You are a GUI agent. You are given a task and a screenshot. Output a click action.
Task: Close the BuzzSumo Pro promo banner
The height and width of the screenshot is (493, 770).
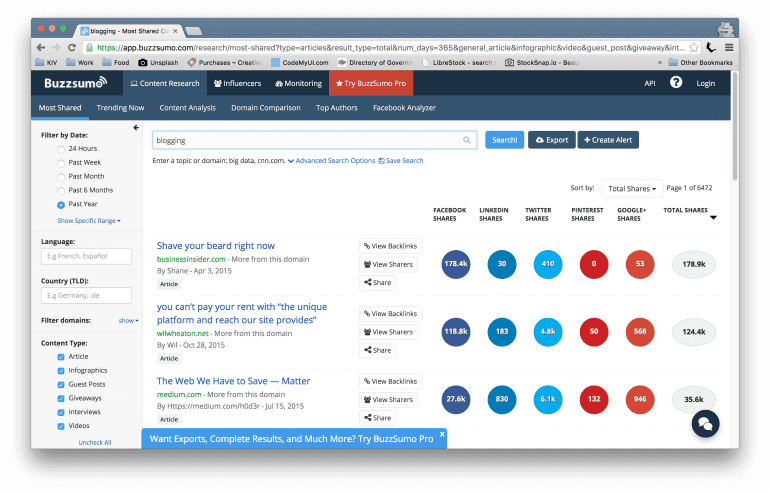pyautogui.click(x=442, y=434)
